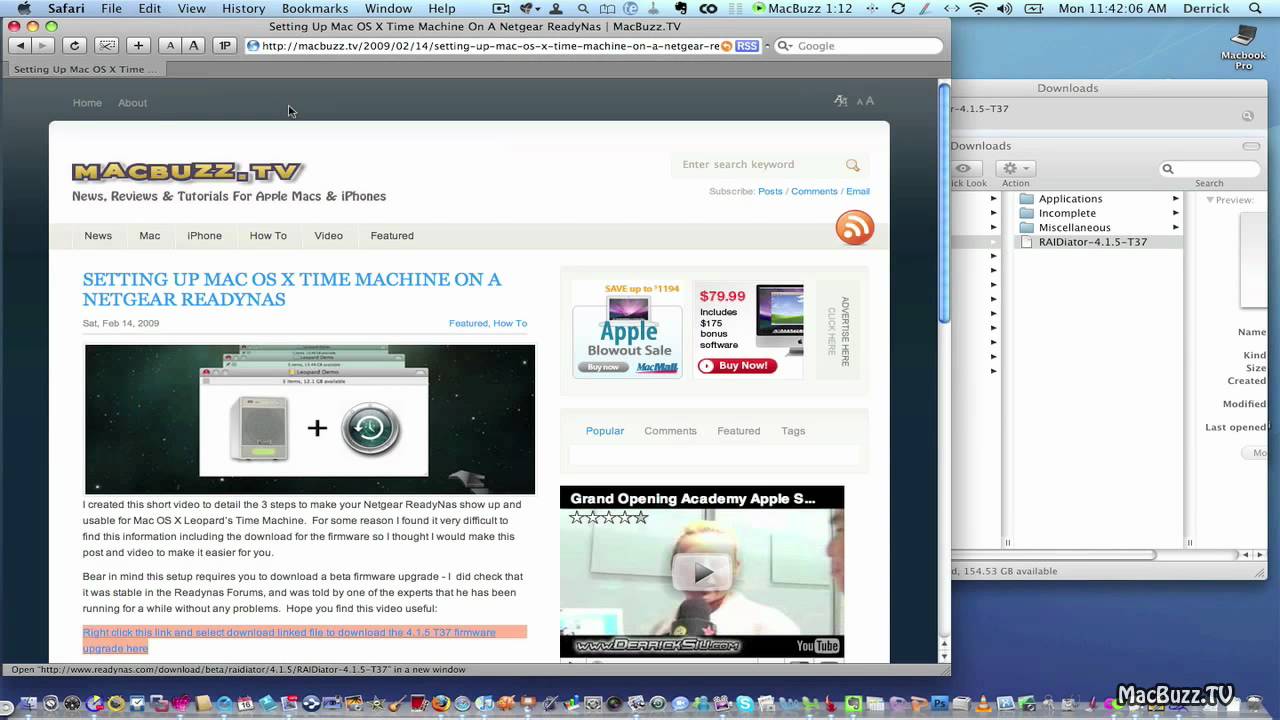Image resolution: width=1280 pixels, height=720 pixels.
Task: Open Finder's Action gear dropdown
Action: [x=1016, y=168]
